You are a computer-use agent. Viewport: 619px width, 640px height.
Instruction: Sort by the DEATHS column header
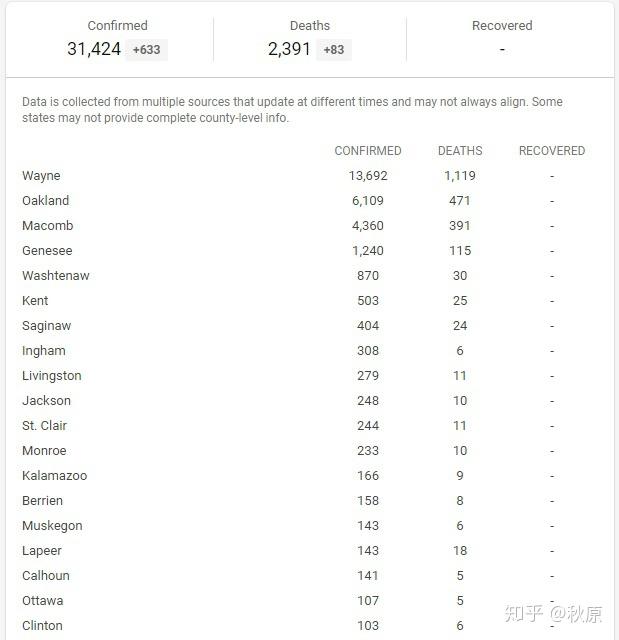(x=460, y=151)
